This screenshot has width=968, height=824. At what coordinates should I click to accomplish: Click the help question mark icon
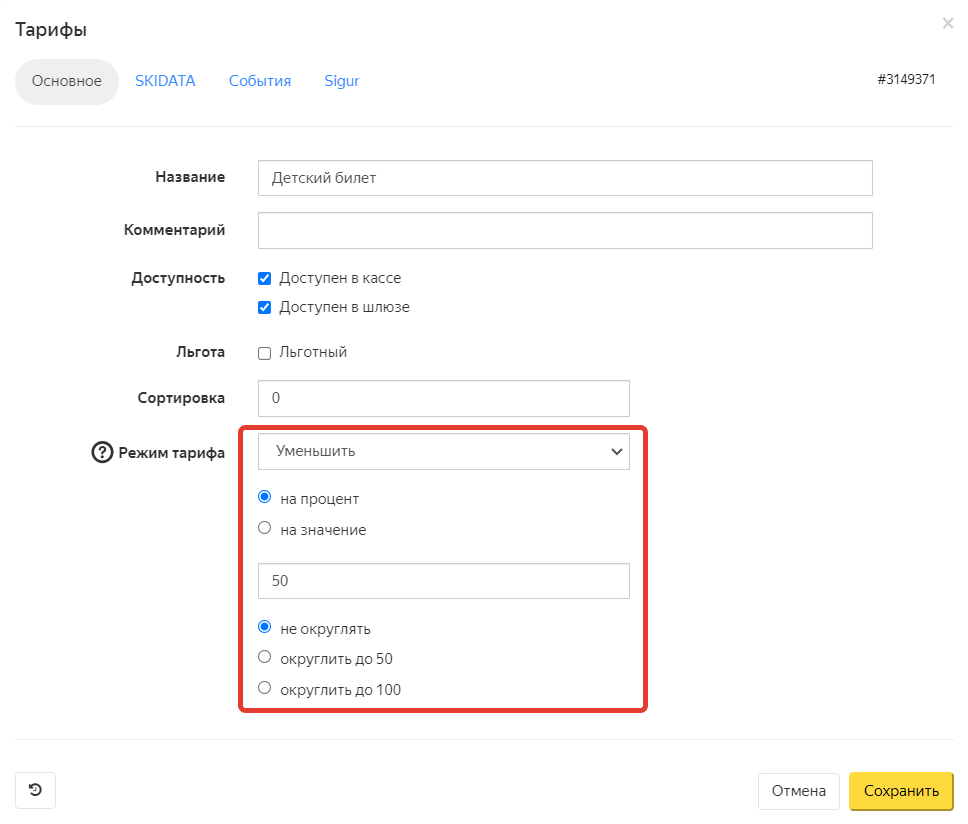tap(102, 452)
